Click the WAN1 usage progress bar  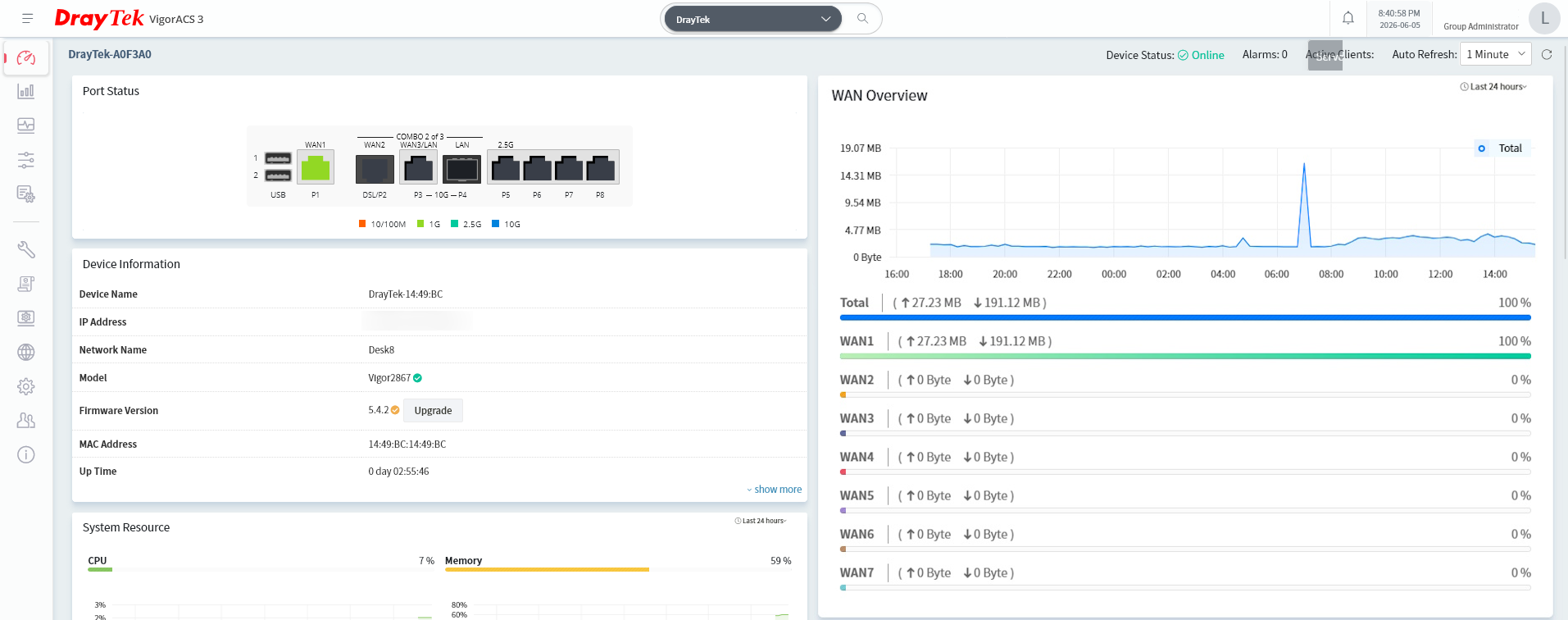click(1185, 356)
